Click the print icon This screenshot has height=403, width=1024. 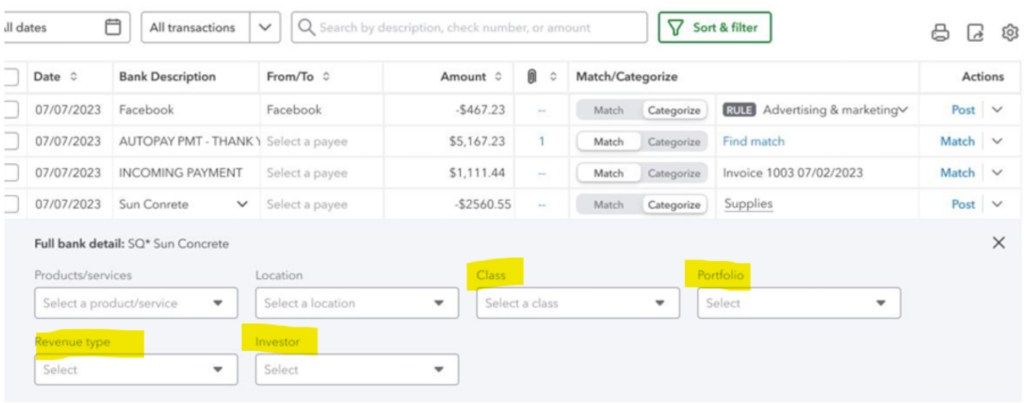pyautogui.click(x=940, y=33)
